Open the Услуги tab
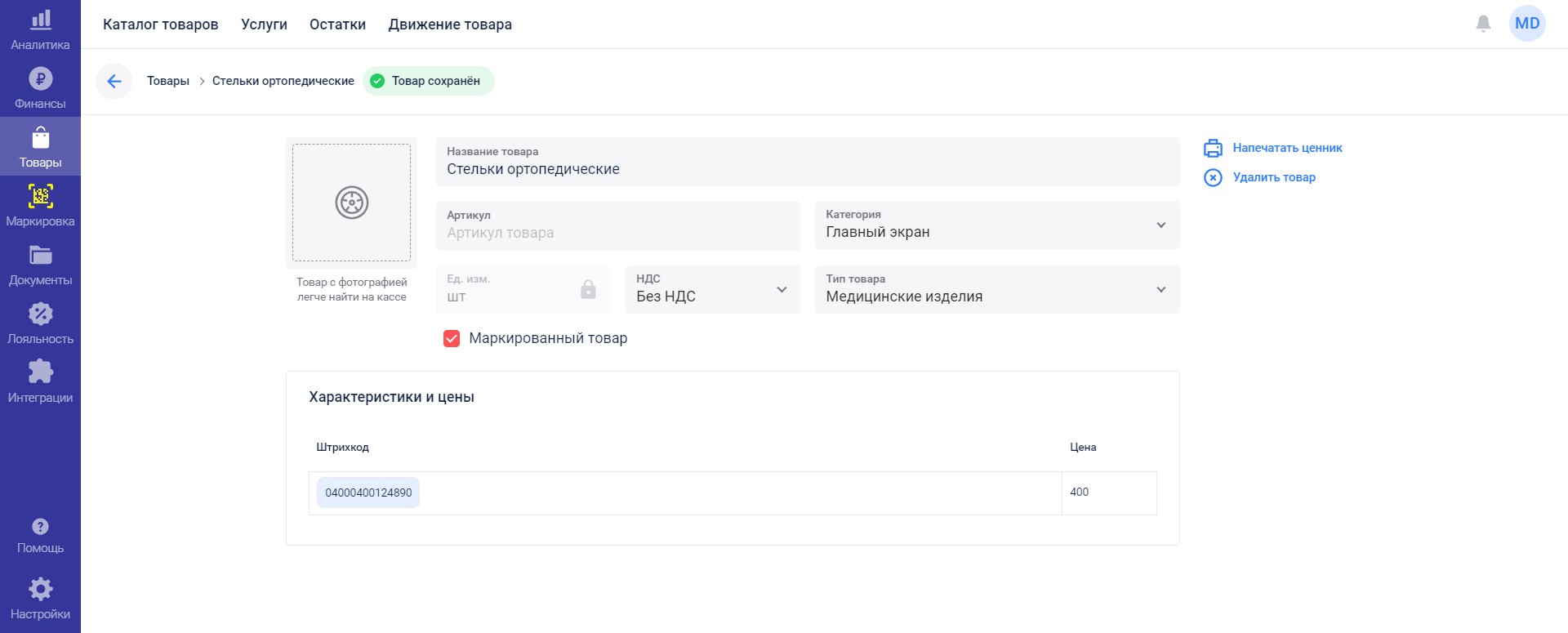 pyautogui.click(x=264, y=25)
